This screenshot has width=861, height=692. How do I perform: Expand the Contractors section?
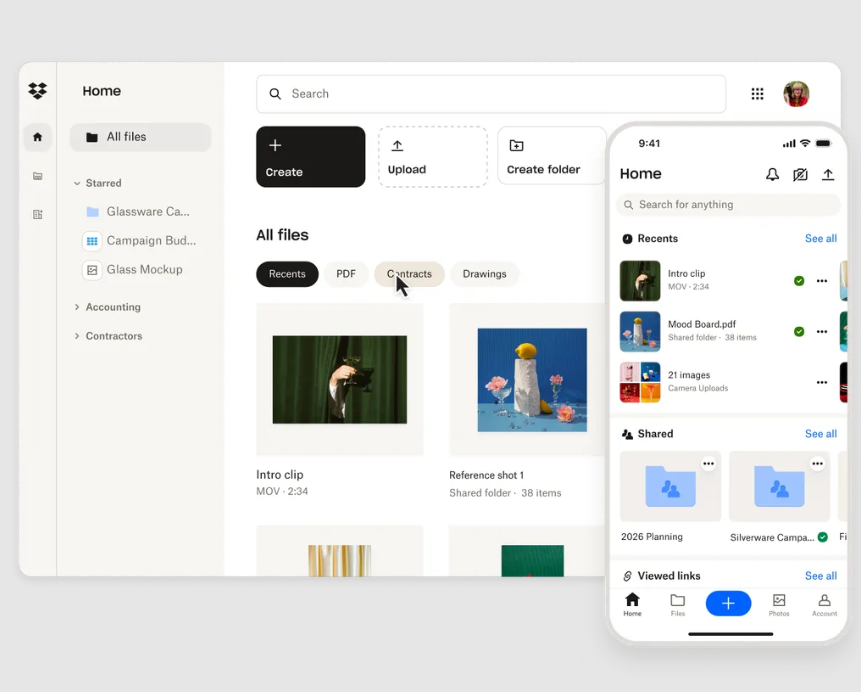(77, 336)
